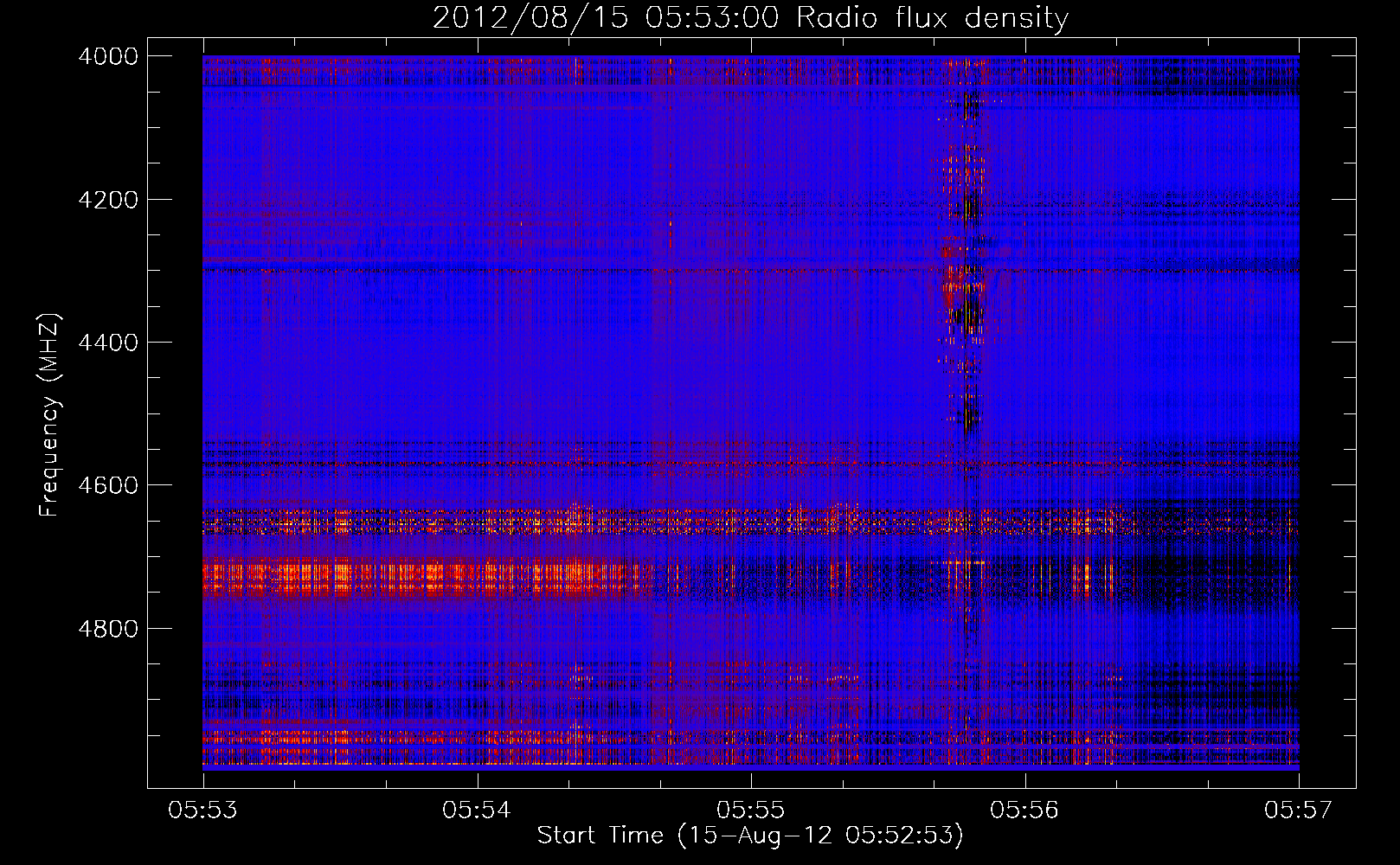Click the 05:56 time axis label
The image size is (1400, 865).
1025,810
